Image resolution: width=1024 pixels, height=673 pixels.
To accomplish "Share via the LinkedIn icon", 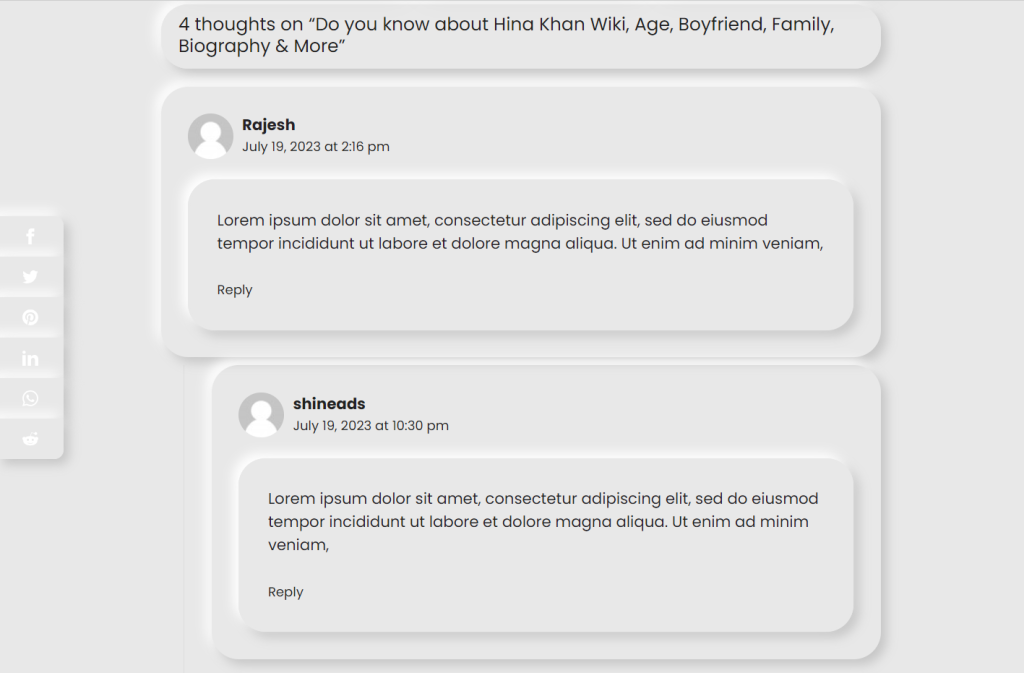I will click(30, 358).
